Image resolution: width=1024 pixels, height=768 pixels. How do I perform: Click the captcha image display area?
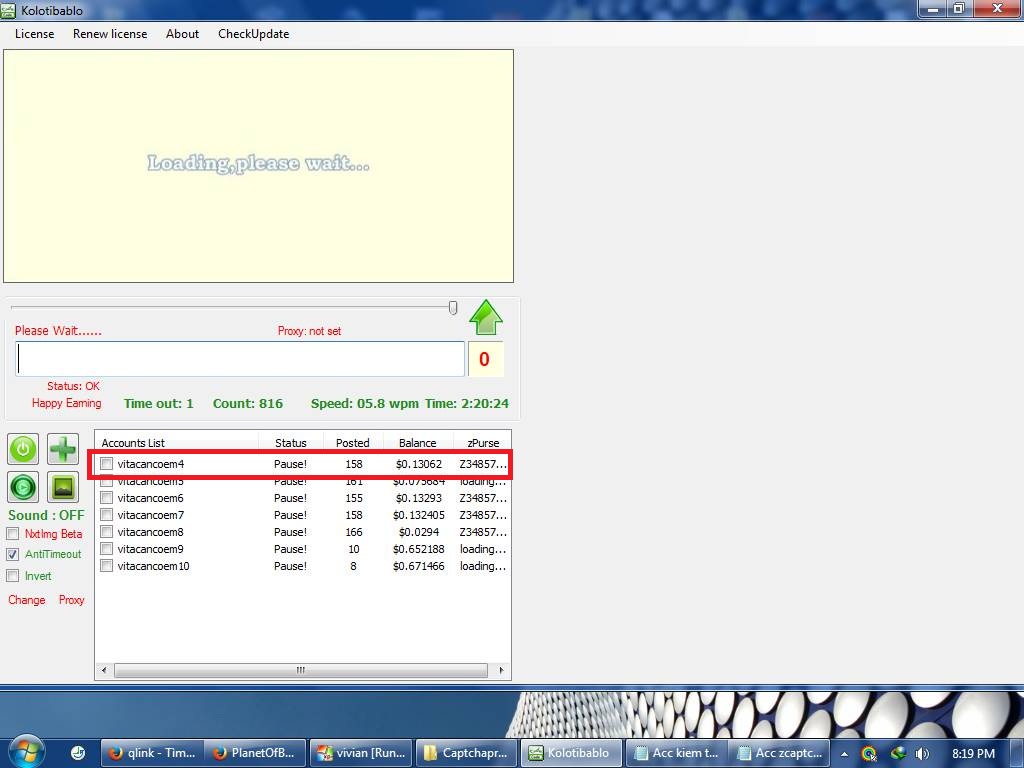click(x=259, y=166)
